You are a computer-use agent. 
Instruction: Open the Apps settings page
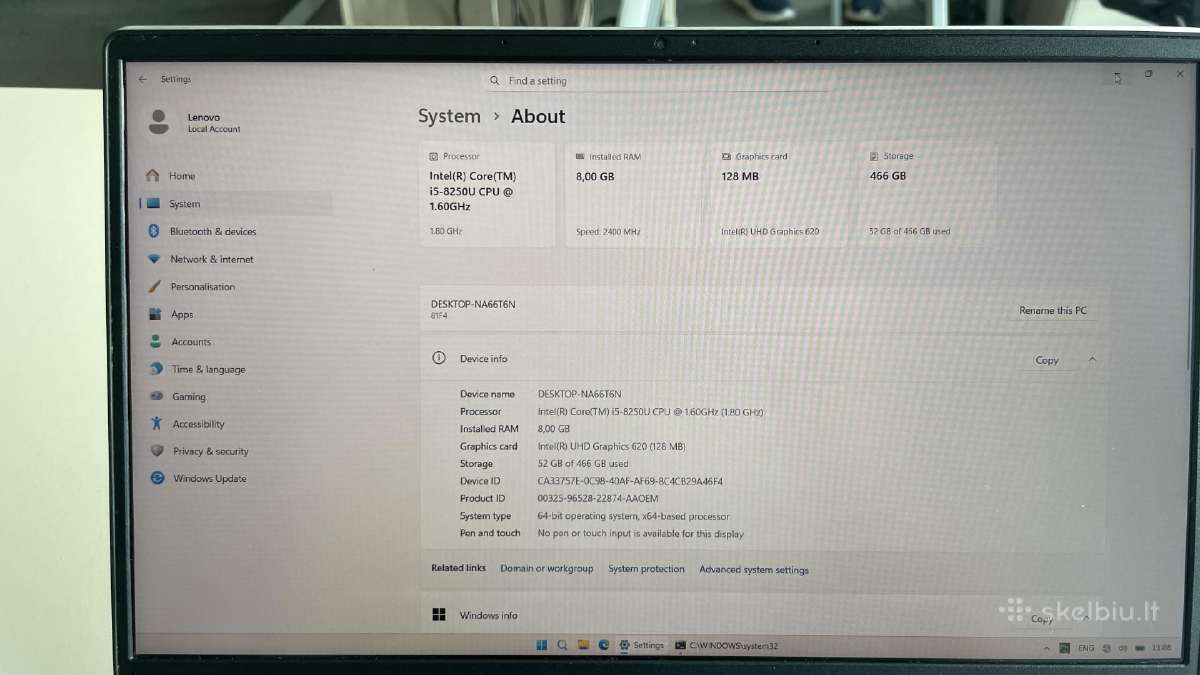point(181,314)
